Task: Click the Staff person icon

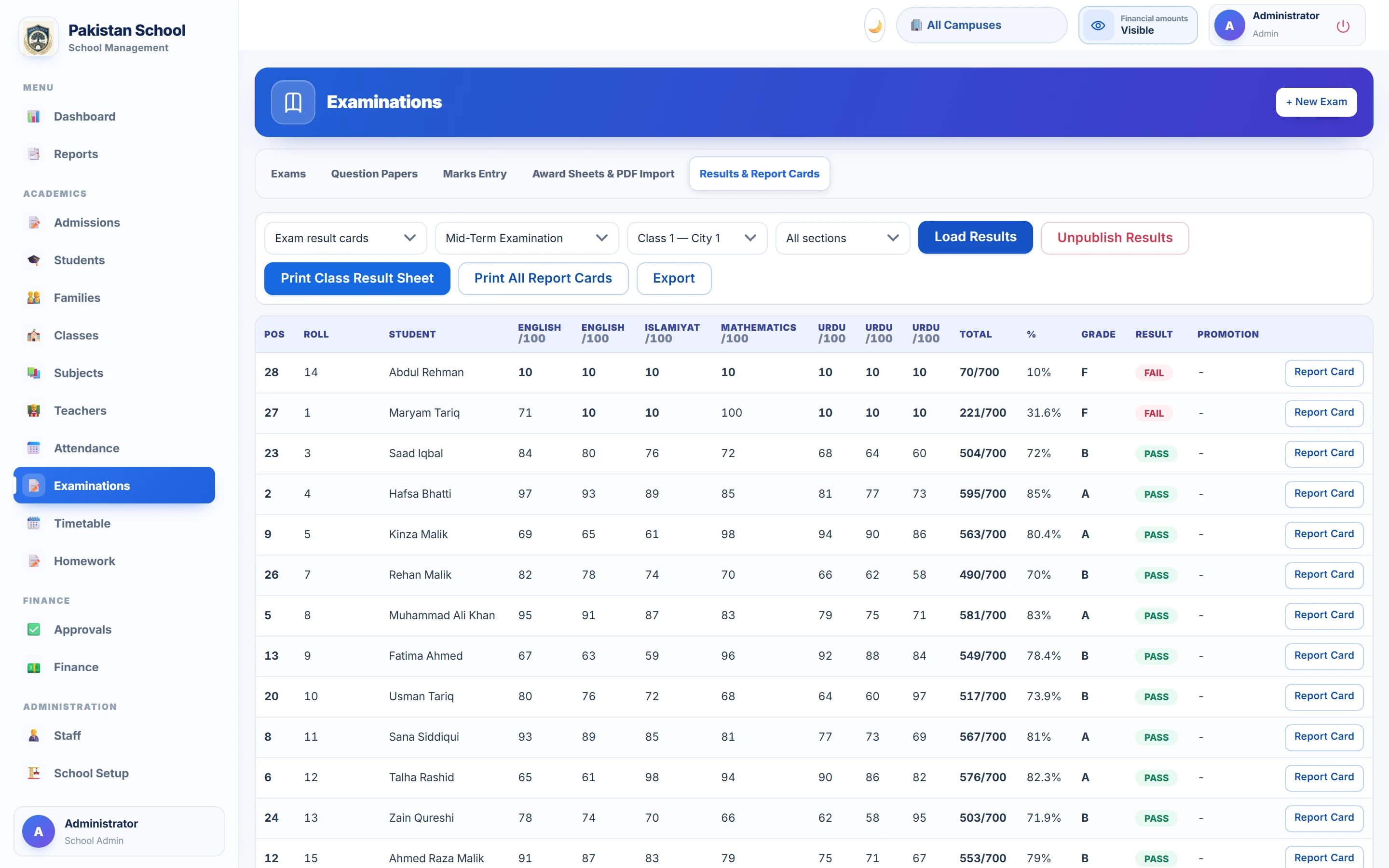Action: click(34, 736)
